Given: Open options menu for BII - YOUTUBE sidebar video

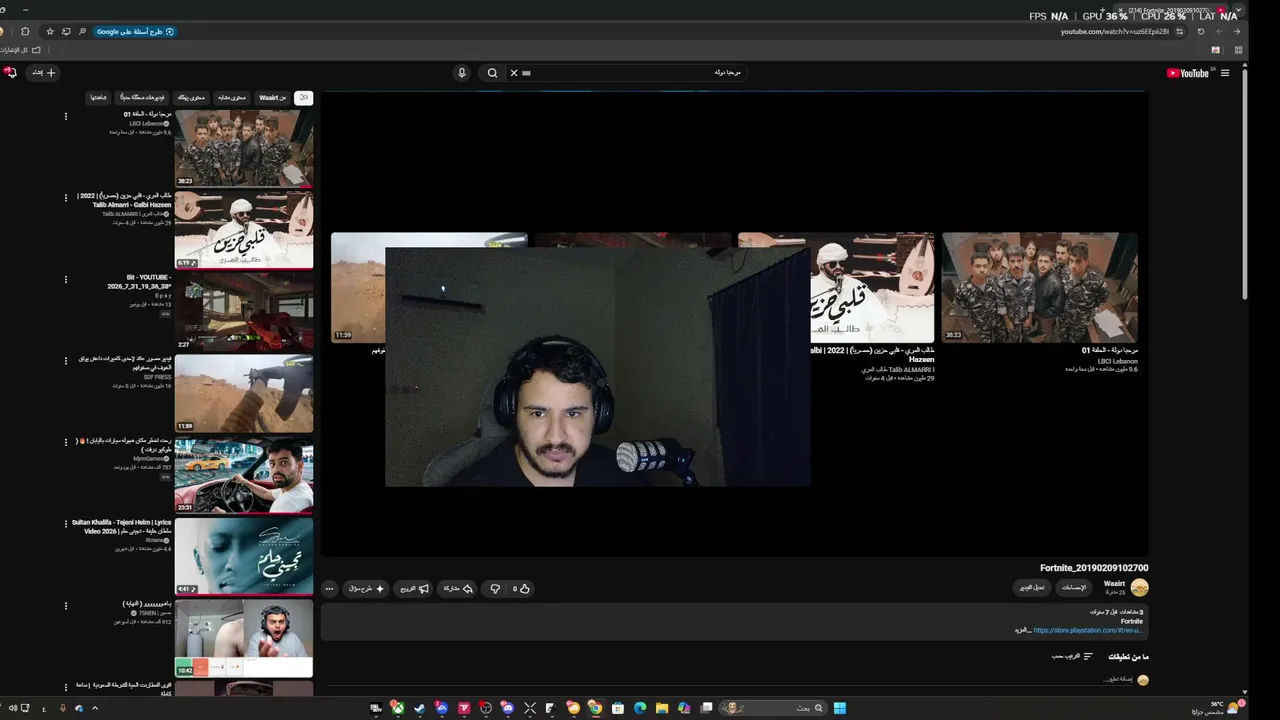Looking at the screenshot, I should tap(66, 280).
